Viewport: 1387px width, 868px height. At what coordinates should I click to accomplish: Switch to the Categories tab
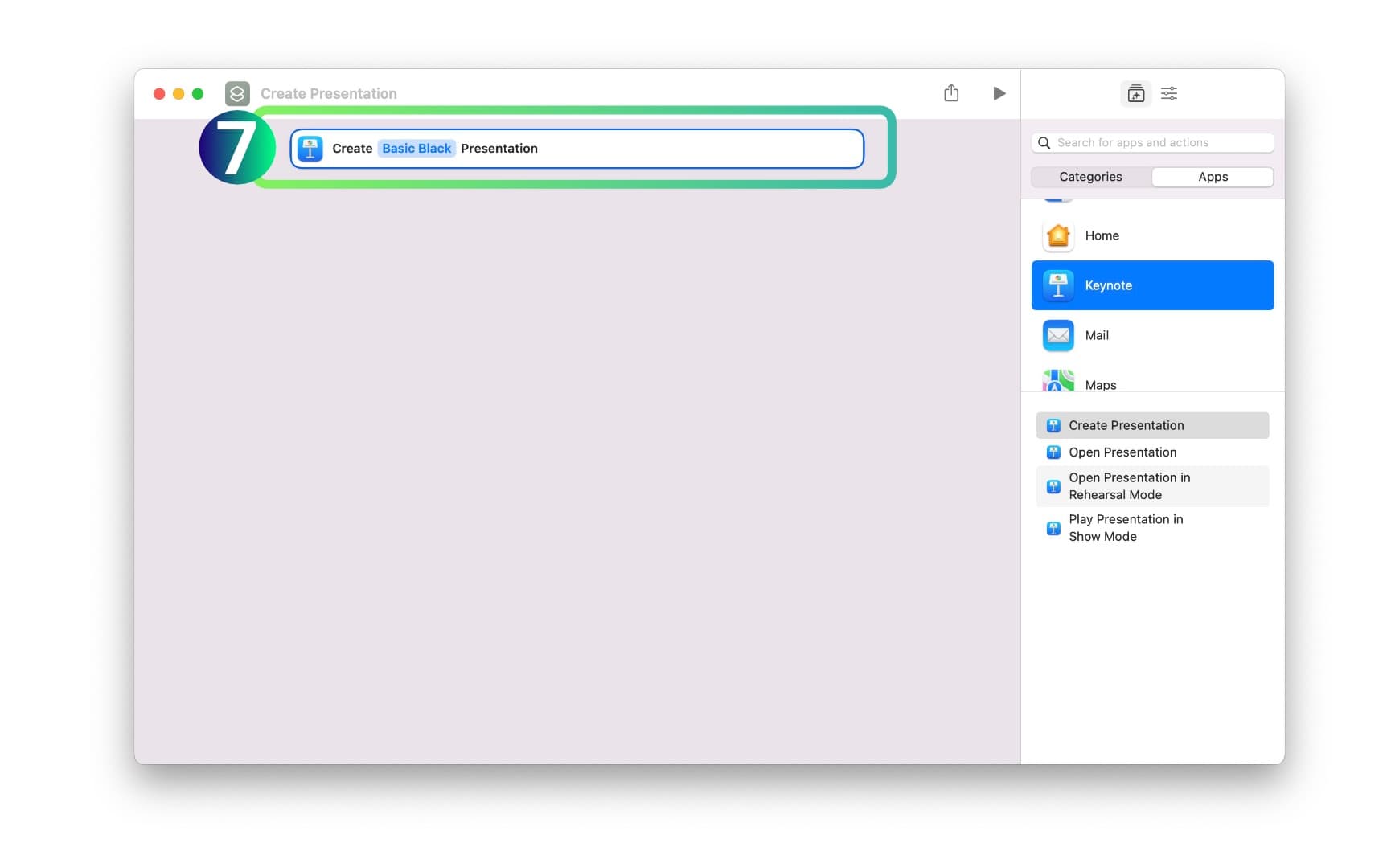click(1090, 177)
